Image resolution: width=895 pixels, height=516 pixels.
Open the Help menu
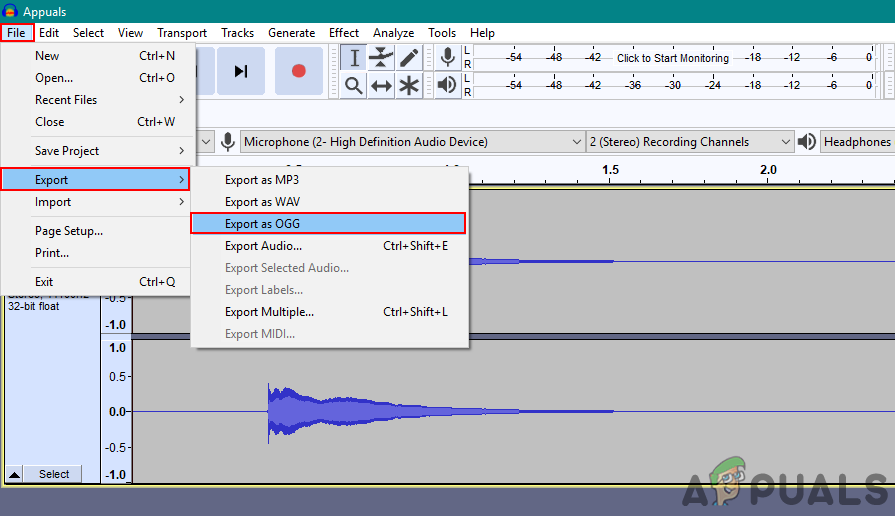482,33
